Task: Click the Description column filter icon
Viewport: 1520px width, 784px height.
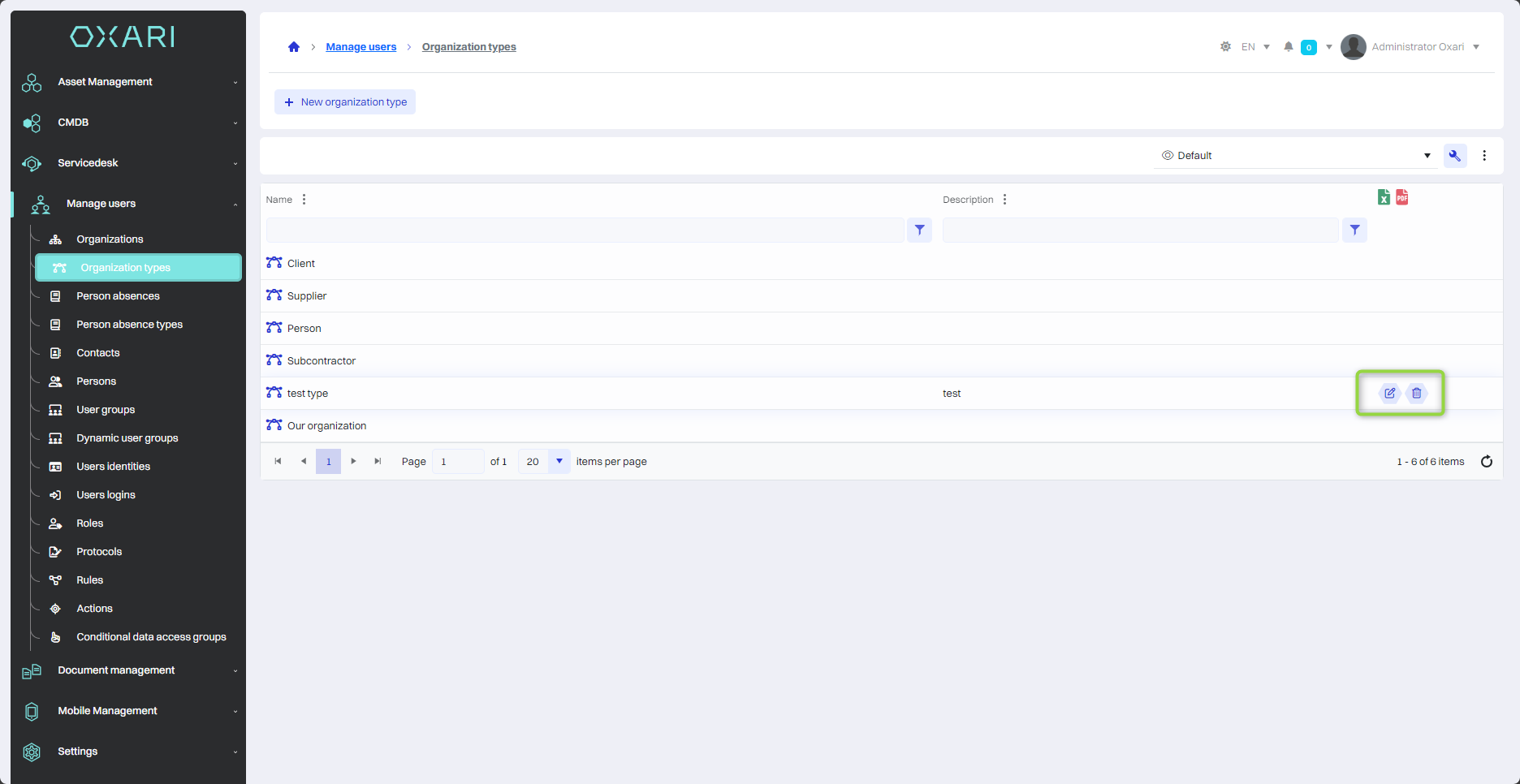Action: 1354,230
